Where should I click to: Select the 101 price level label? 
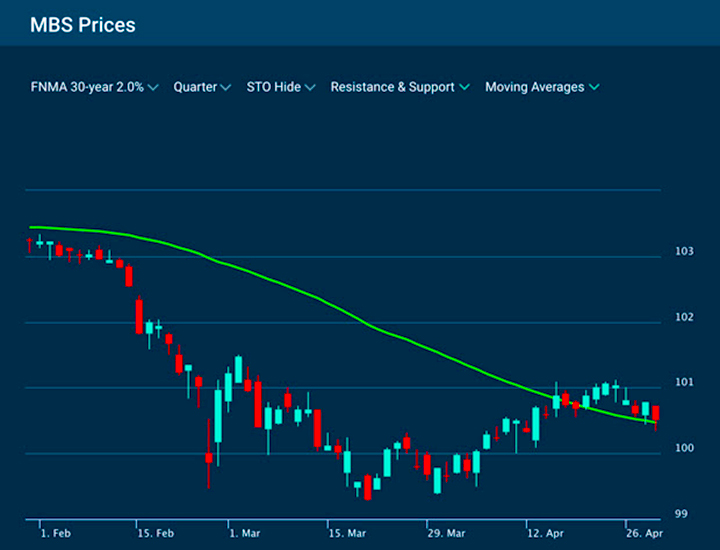point(684,382)
